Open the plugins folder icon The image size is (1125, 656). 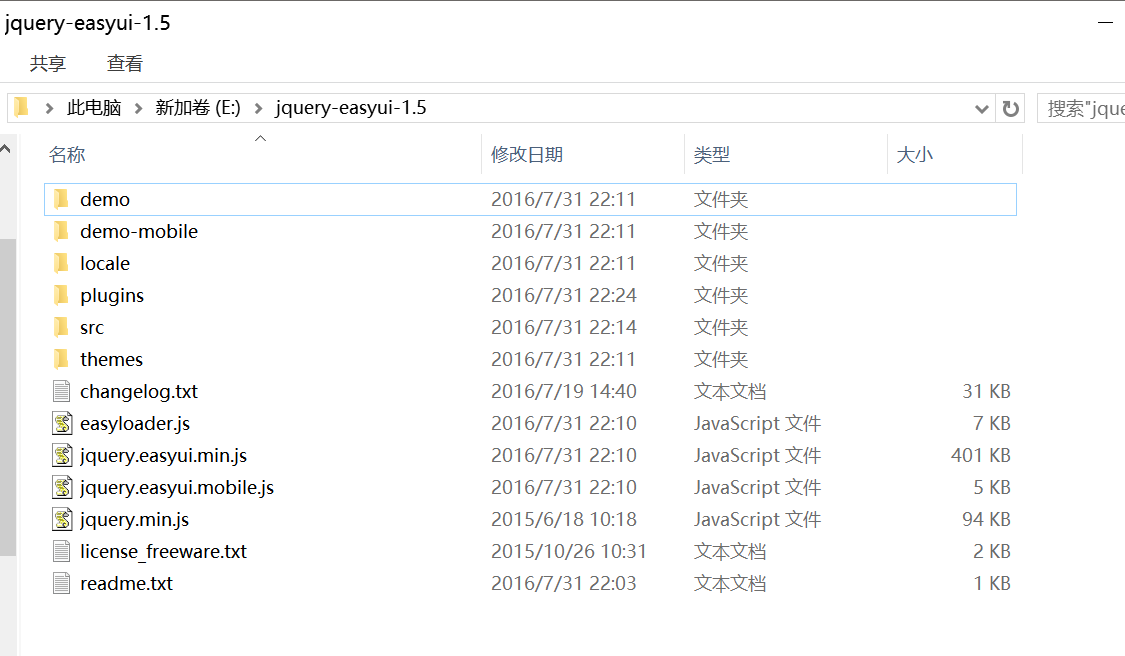[x=61, y=295]
